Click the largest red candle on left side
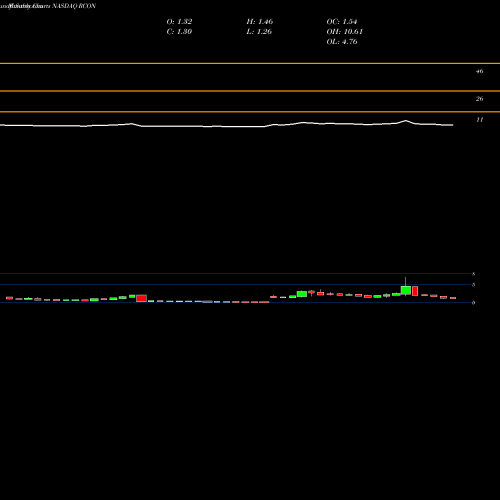 [141, 298]
